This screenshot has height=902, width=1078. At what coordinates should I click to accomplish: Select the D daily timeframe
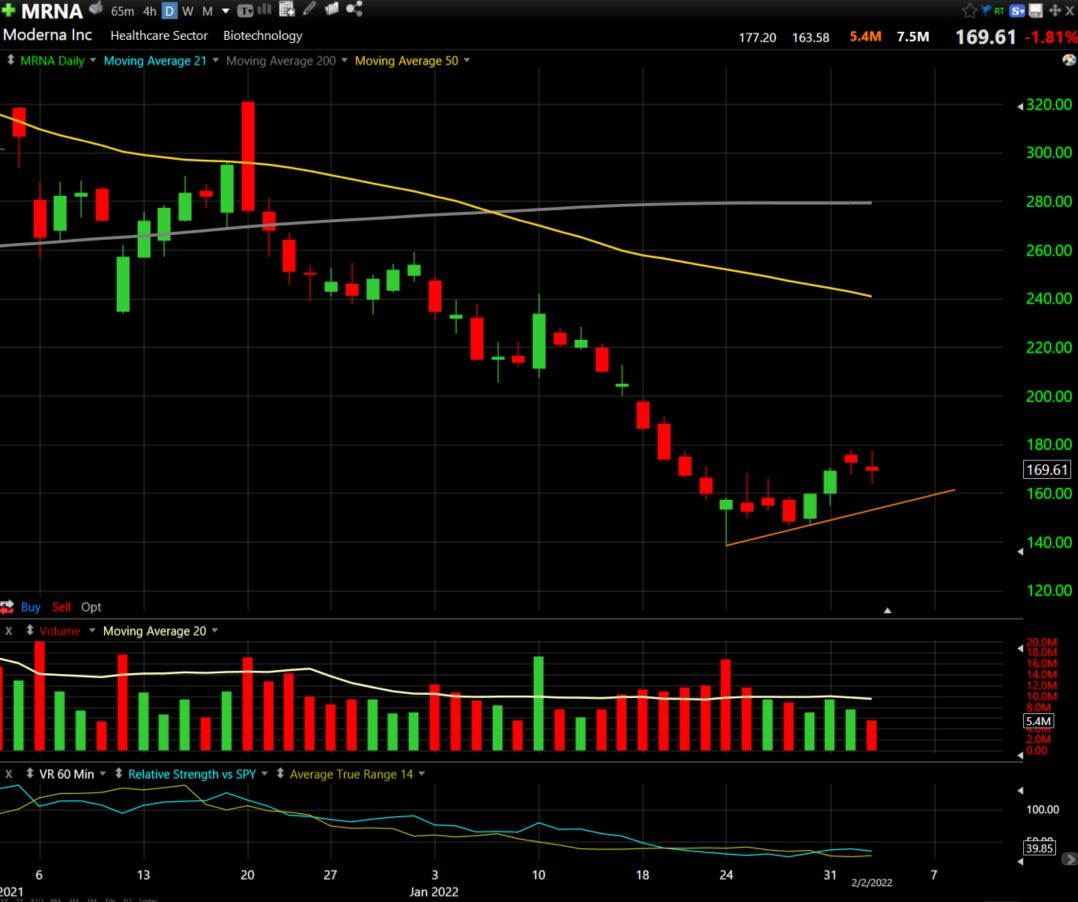pyautogui.click(x=169, y=11)
